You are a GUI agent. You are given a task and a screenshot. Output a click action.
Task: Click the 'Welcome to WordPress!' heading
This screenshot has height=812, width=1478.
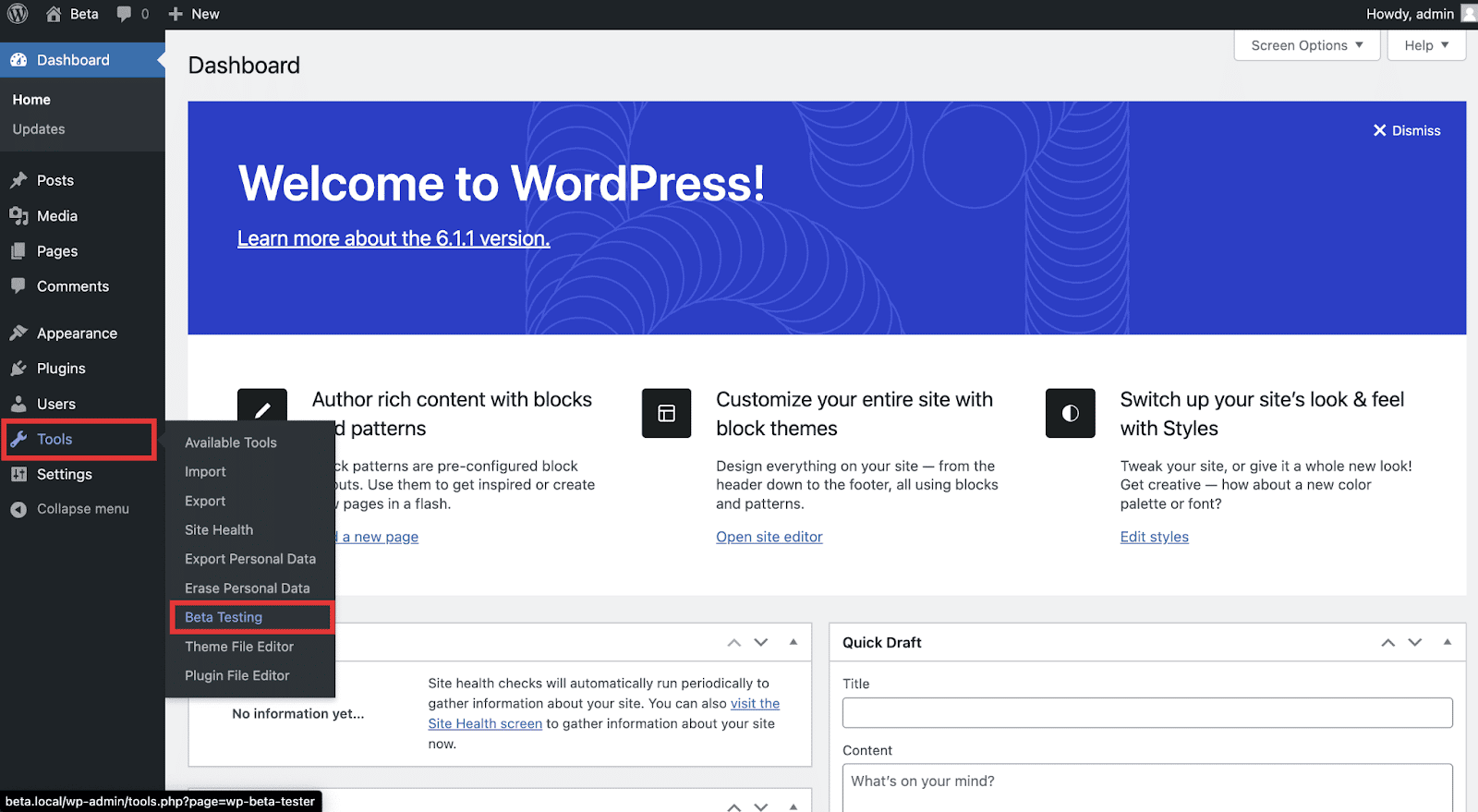pos(501,183)
